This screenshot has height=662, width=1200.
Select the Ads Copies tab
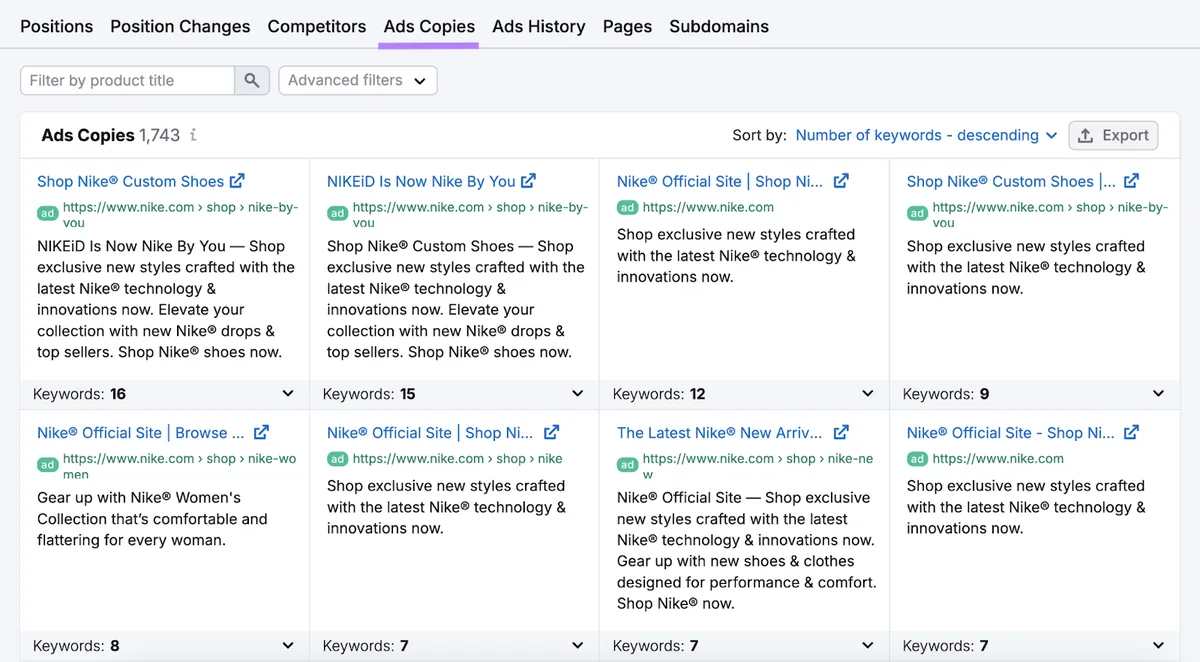(429, 27)
